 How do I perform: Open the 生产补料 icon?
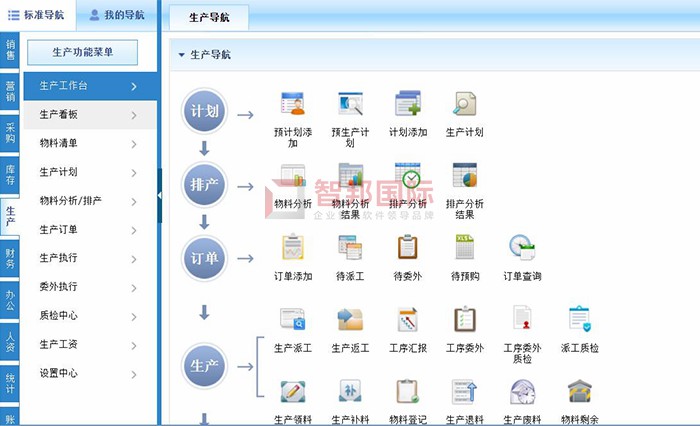(x=350, y=392)
